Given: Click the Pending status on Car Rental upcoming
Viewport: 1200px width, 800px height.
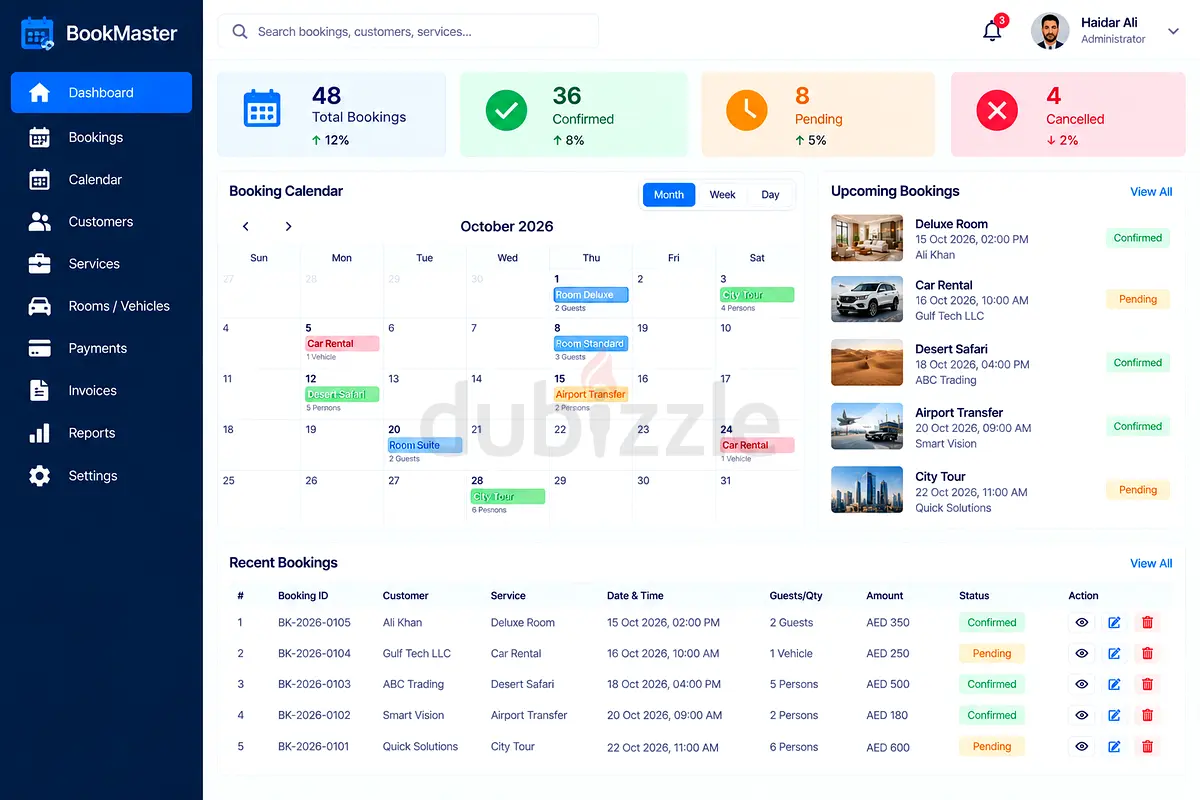Looking at the screenshot, I should (x=1138, y=299).
